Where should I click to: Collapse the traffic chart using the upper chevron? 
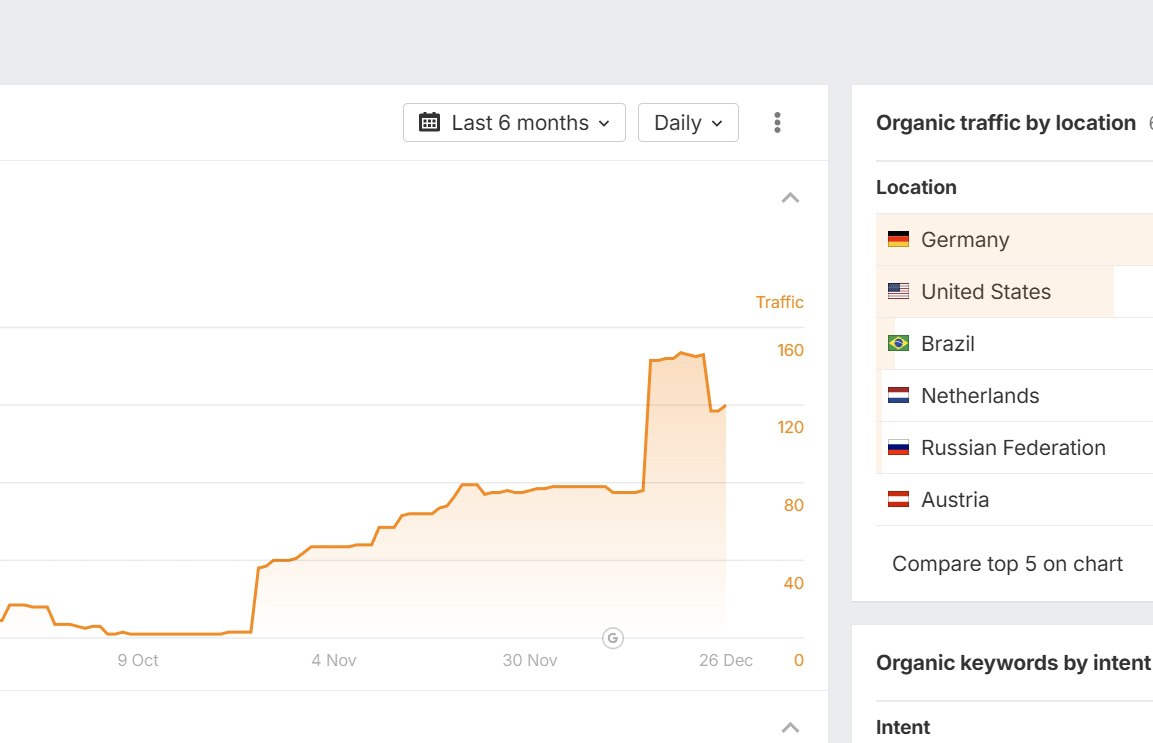pyautogui.click(x=790, y=198)
